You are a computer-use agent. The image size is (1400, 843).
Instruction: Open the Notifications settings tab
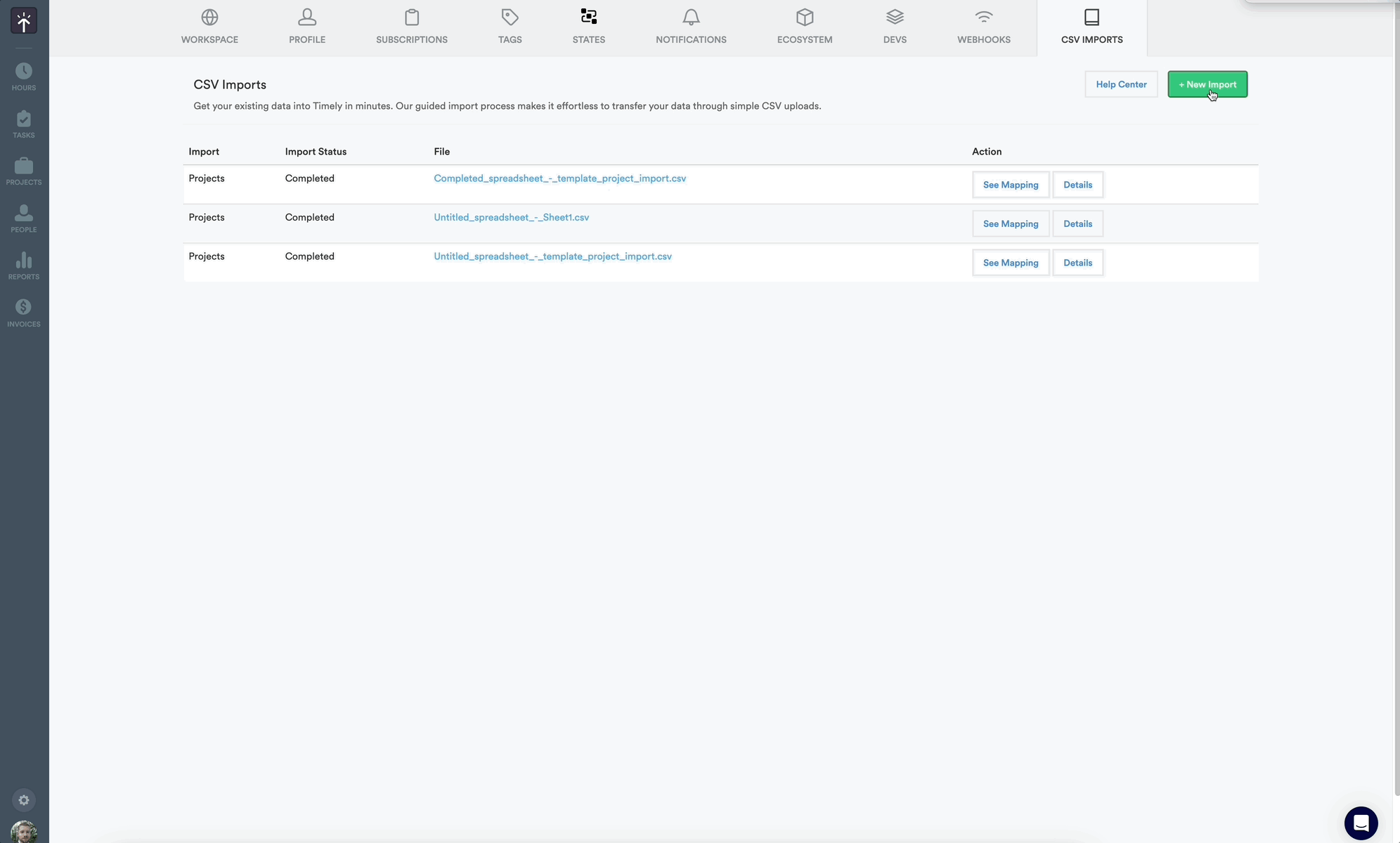[691, 27]
